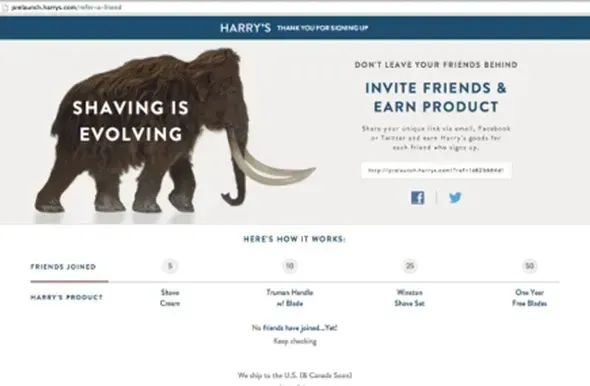Click 'Invite Friends & Earn Product' heading
This screenshot has height=386, width=590.
pos(436,97)
